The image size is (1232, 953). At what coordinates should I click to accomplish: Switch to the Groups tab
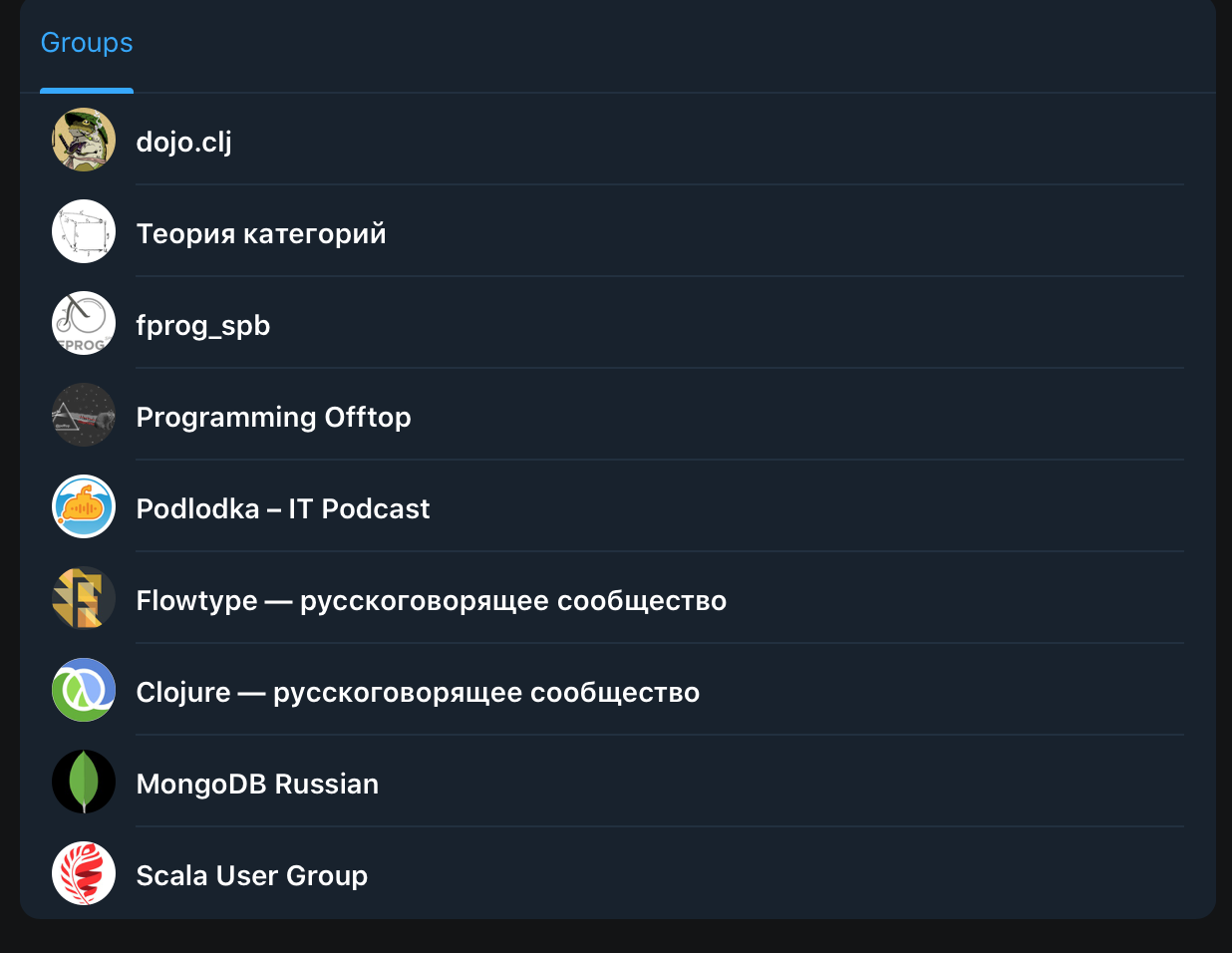[x=87, y=43]
